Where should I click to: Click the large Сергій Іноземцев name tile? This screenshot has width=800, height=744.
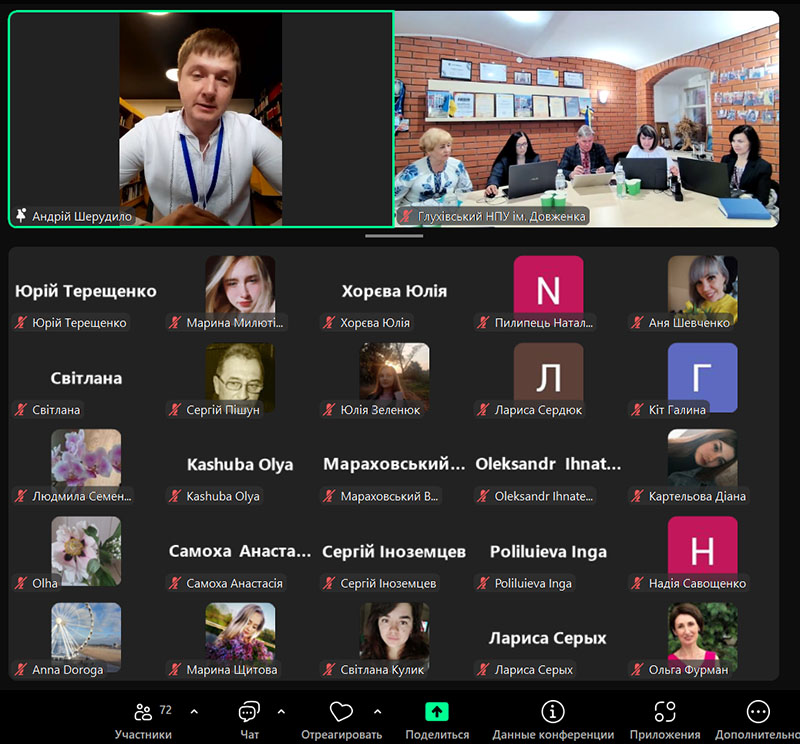click(394, 551)
